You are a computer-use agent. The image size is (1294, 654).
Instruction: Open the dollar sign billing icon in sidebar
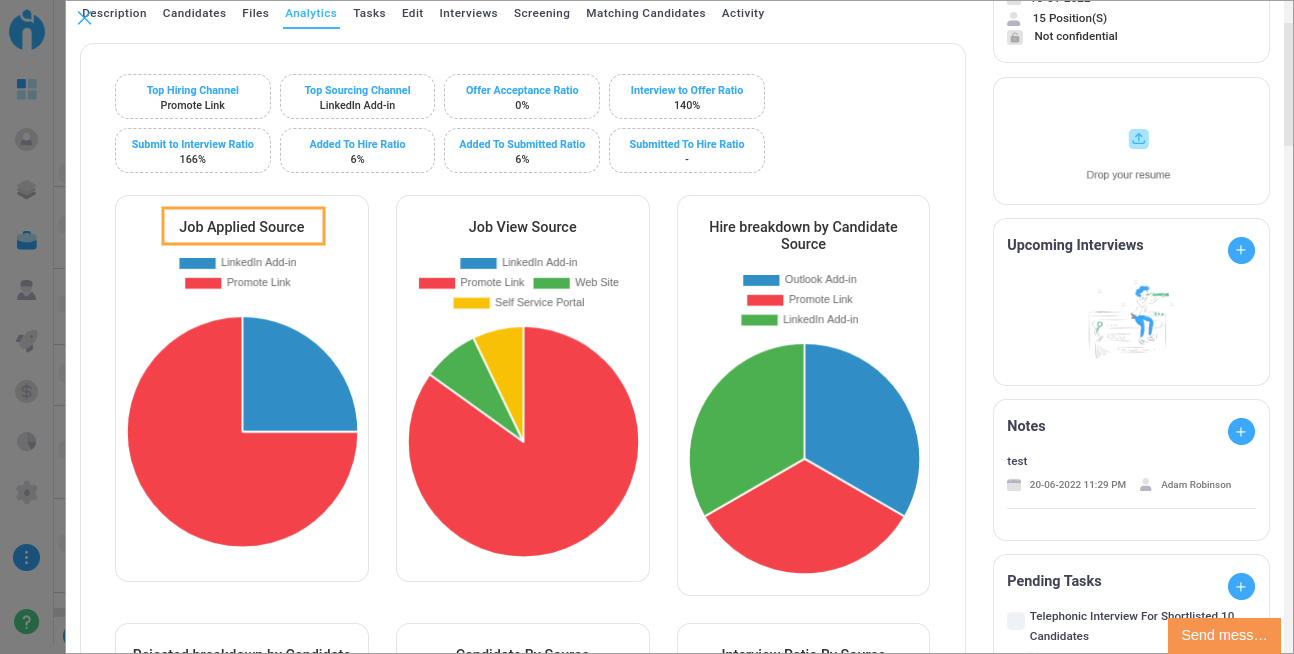pos(27,391)
